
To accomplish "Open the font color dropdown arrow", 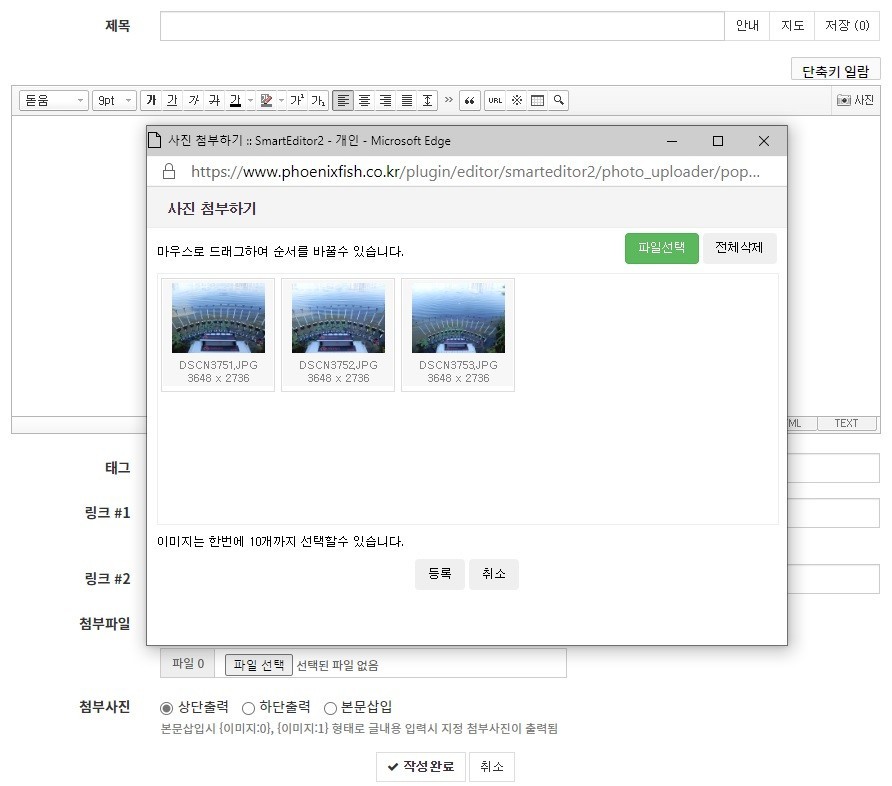I will pyautogui.click(x=250, y=101).
